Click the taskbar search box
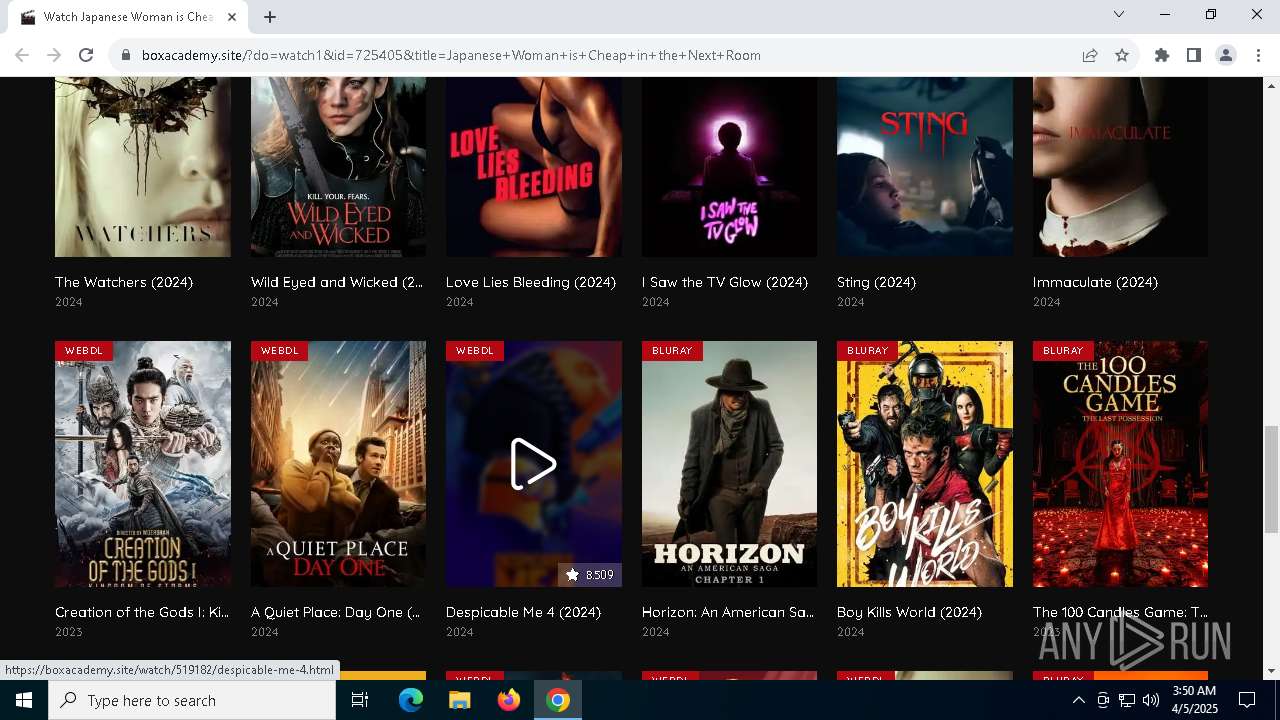This screenshot has width=1280, height=720. click(192, 700)
